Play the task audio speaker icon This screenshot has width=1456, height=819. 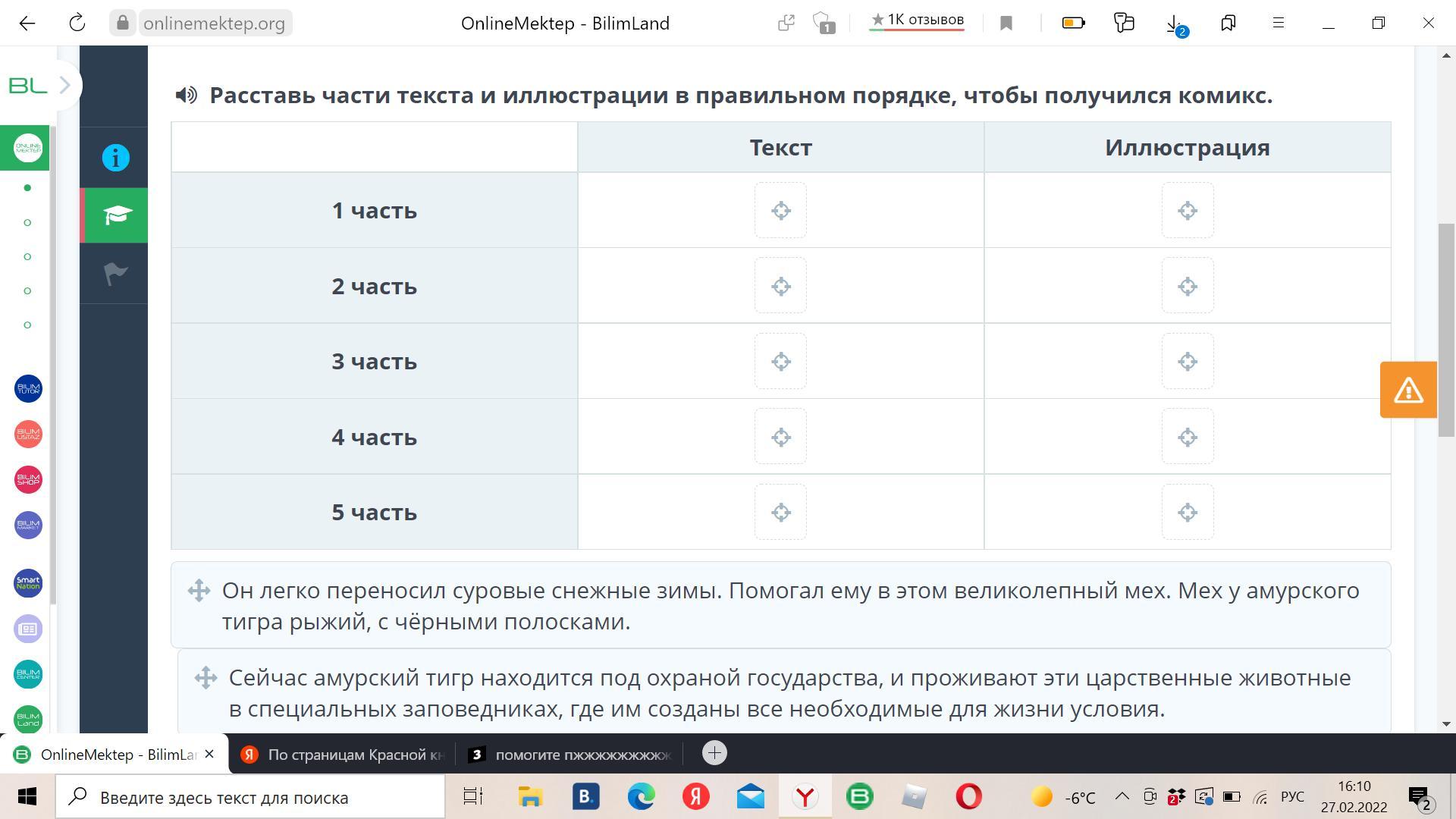(186, 95)
